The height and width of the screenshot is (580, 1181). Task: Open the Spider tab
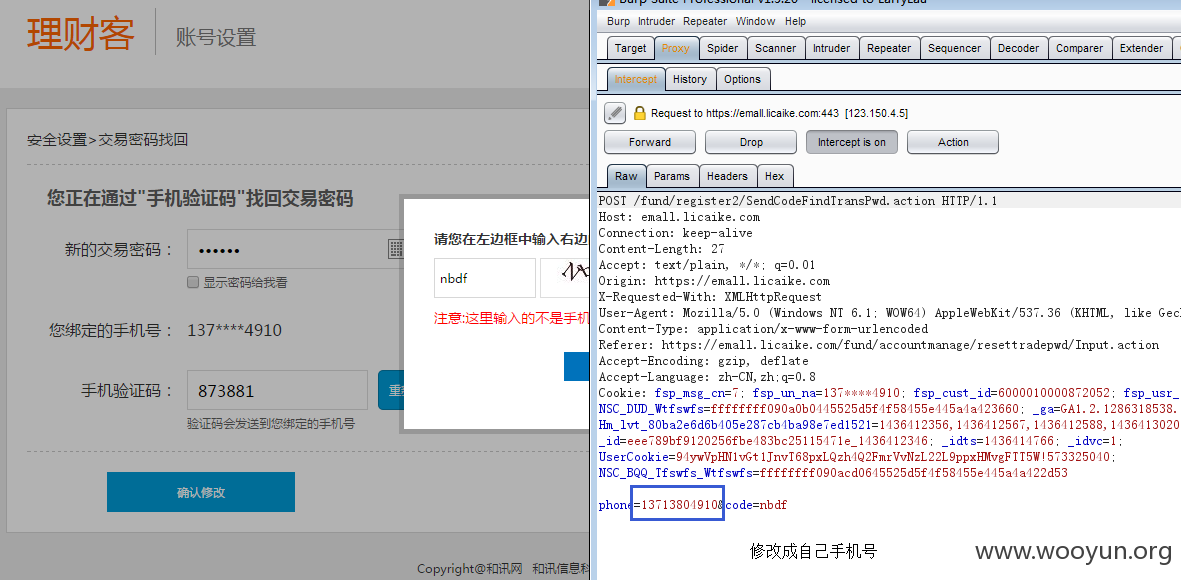tap(722, 48)
